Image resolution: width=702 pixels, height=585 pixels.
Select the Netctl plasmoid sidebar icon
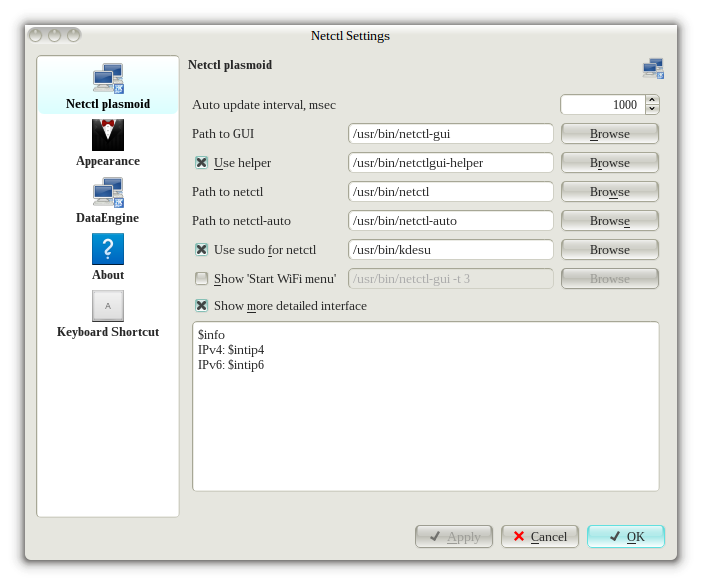point(107,78)
